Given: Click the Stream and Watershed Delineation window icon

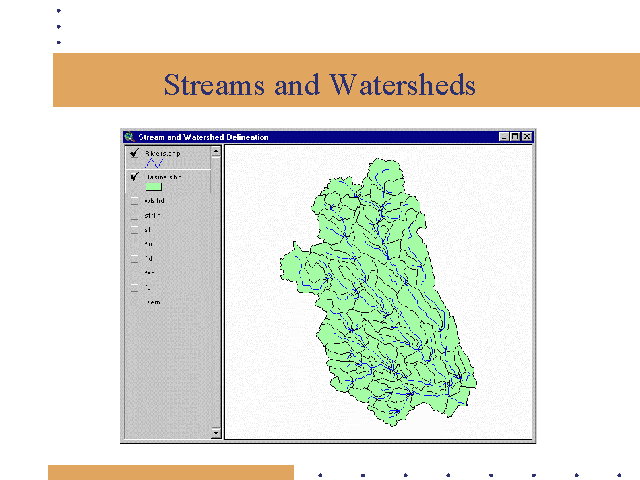Looking at the screenshot, I should coord(129,137).
